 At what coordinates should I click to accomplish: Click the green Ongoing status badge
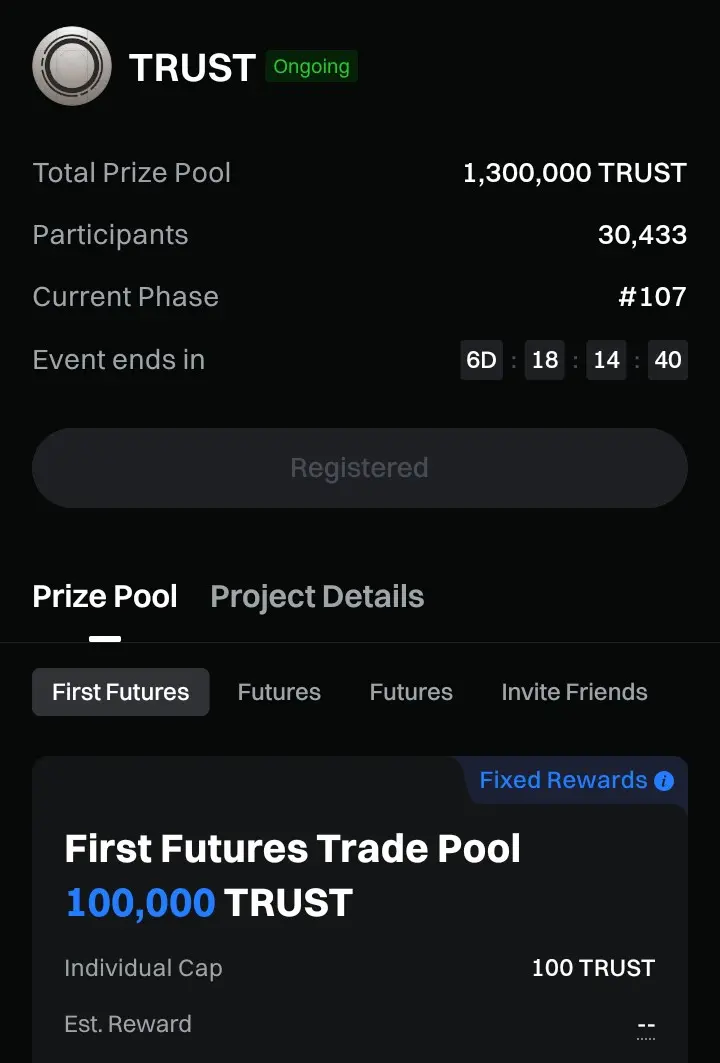[311, 67]
